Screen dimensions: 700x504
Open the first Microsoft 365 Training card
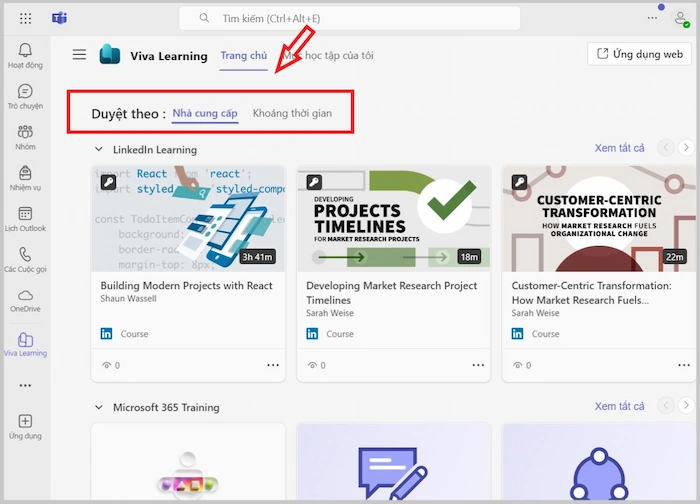click(x=188, y=462)
